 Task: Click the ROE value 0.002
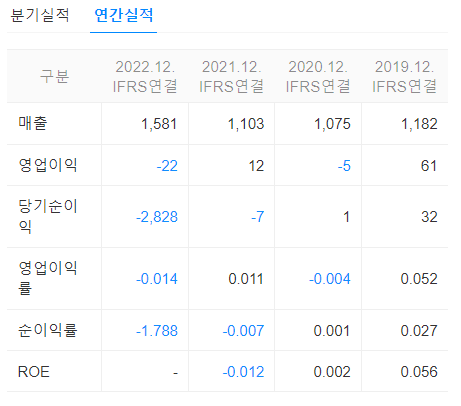pos(332,372)
